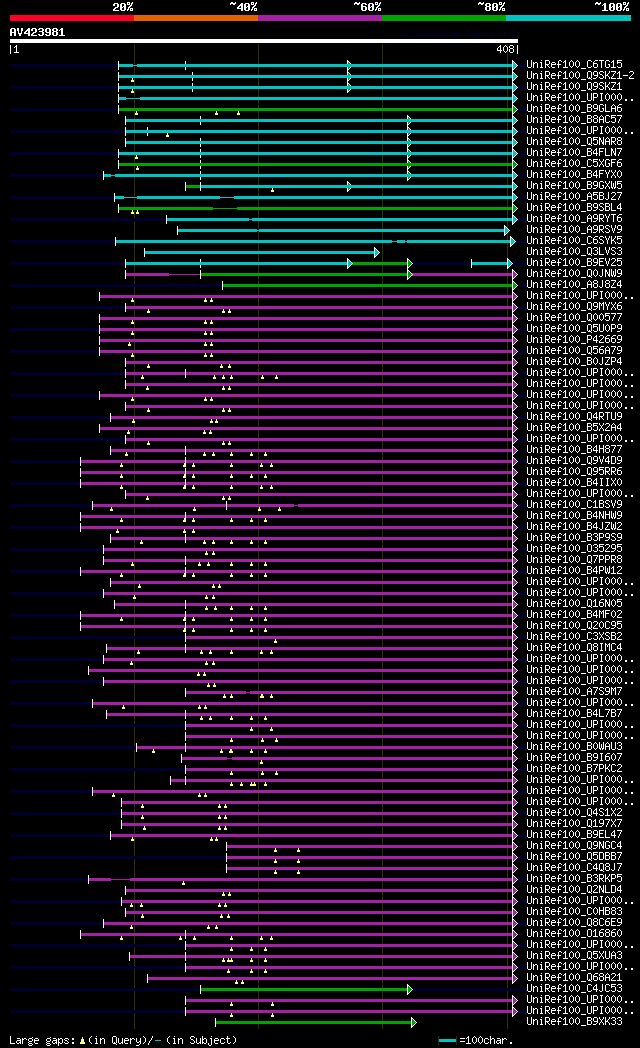Click the UniRef100_B9GXW5 label

click(x=574, y=186)
